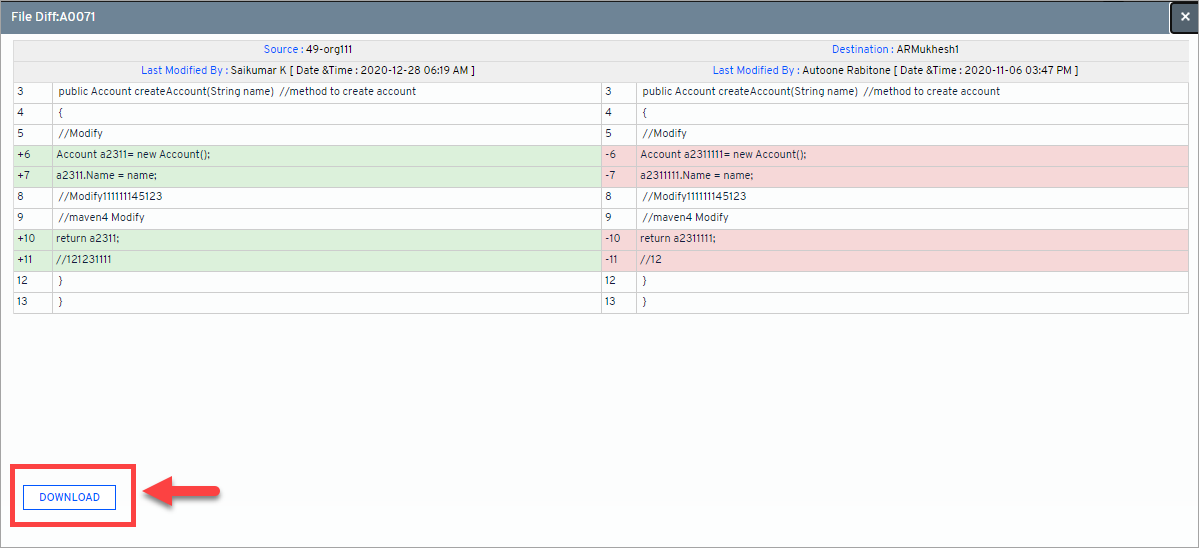Click removed line 'a2311111.Name = name;'
This screenshot has height=548, width=1199.
[698, 175]
